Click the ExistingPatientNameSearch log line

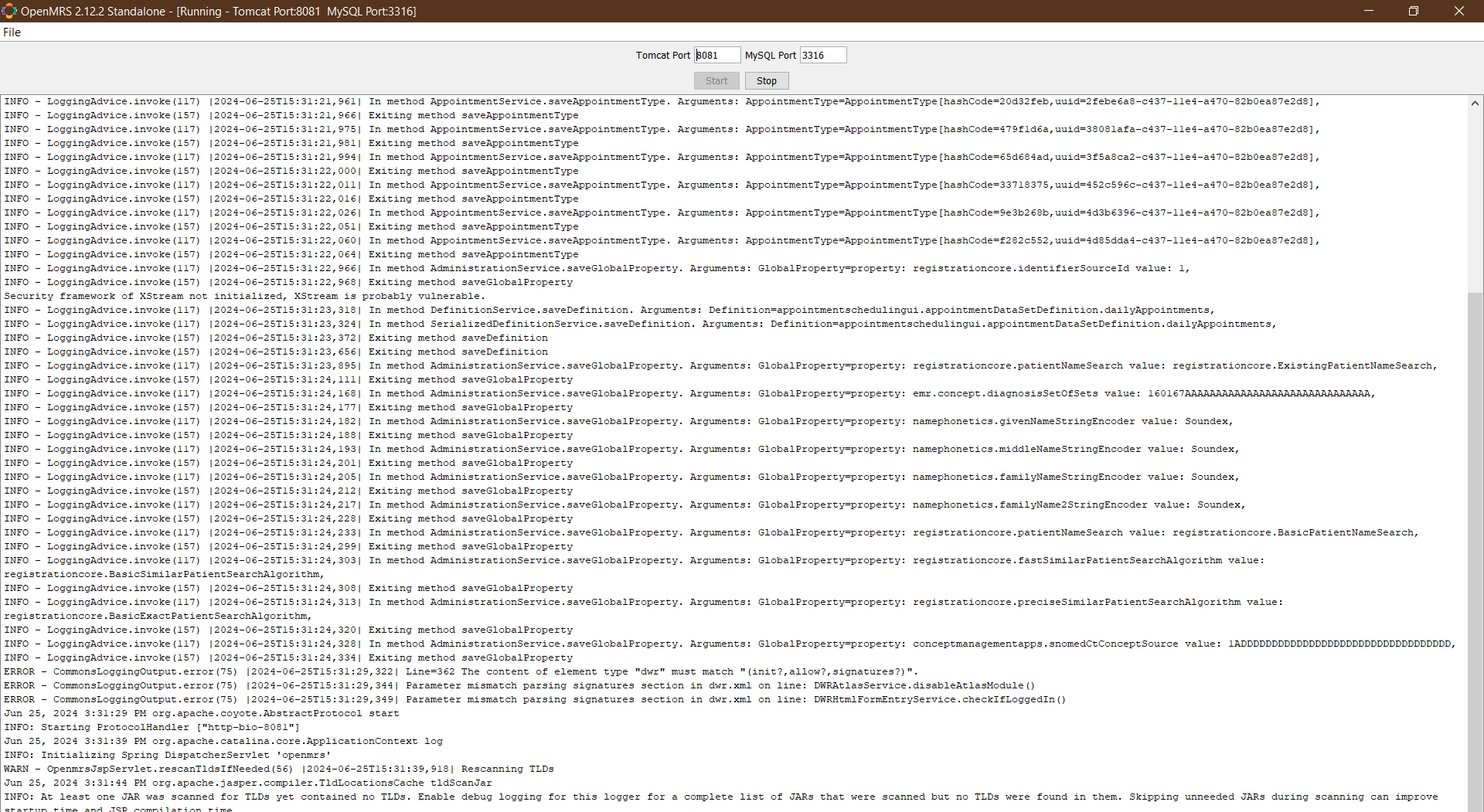(720, 366)
